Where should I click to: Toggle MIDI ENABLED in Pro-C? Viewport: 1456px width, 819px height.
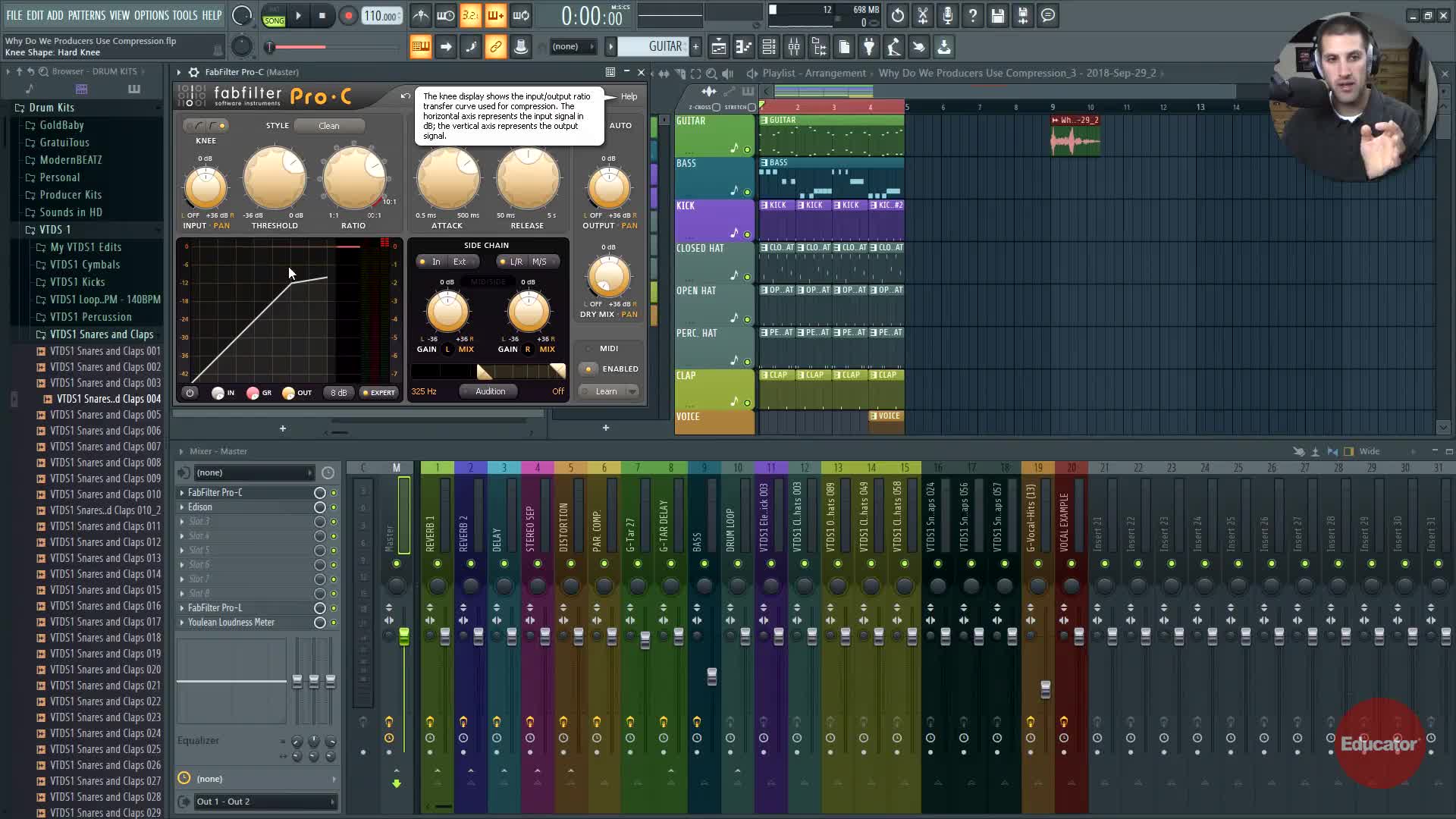point(588,369)
